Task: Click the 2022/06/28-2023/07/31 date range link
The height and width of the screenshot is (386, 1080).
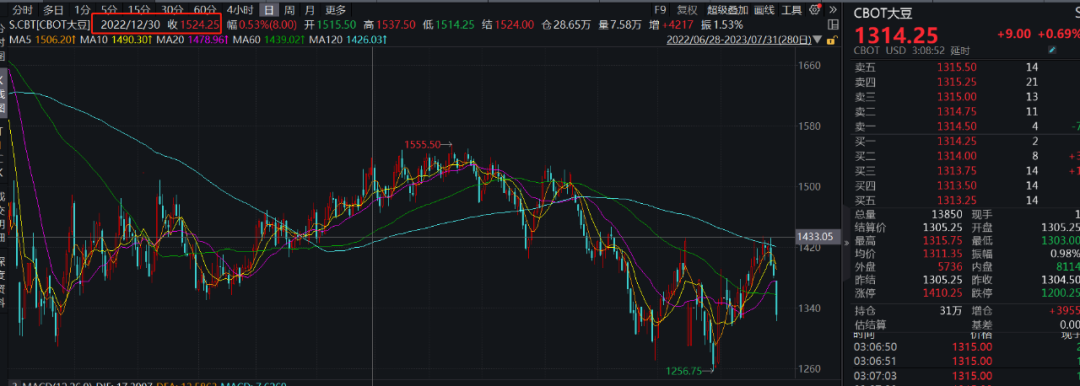Action: pos(739,40)
